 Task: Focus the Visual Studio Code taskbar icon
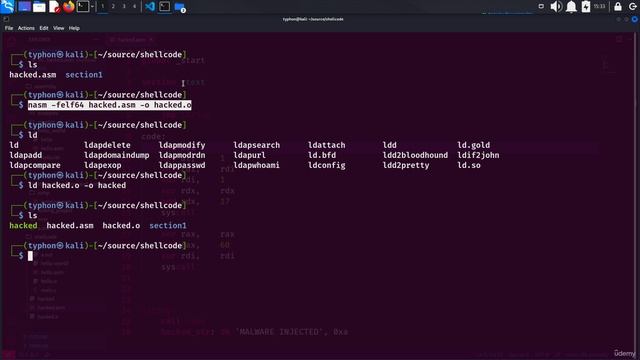(x=150, y=7)
